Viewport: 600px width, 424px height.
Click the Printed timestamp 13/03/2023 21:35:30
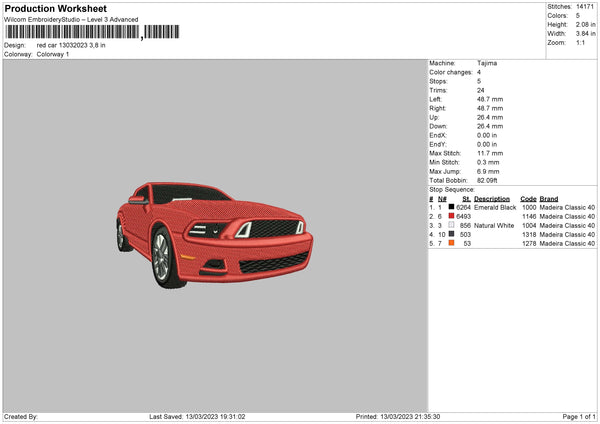click(x=410, y=417)
